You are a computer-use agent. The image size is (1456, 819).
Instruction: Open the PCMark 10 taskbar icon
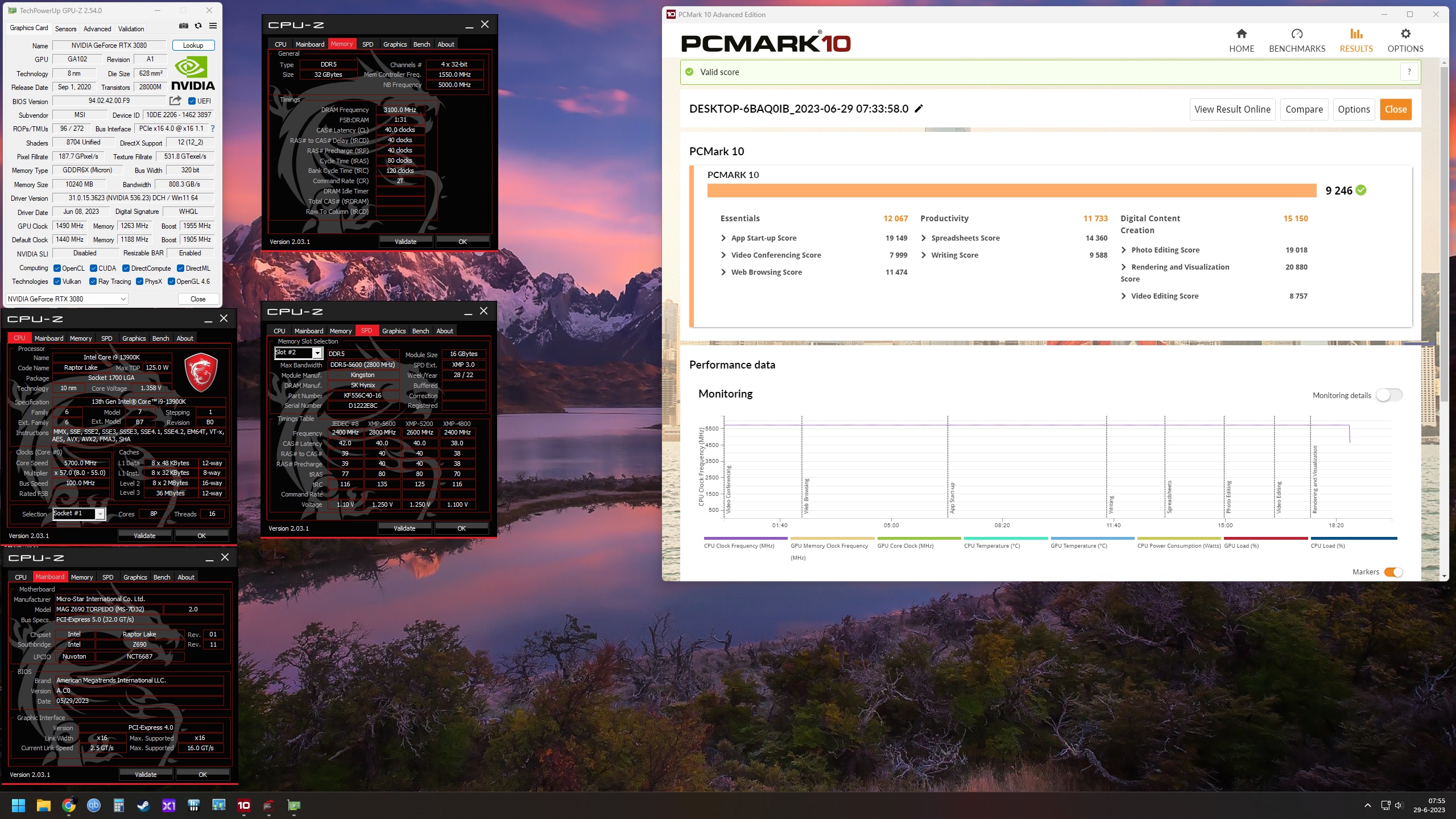243,805
